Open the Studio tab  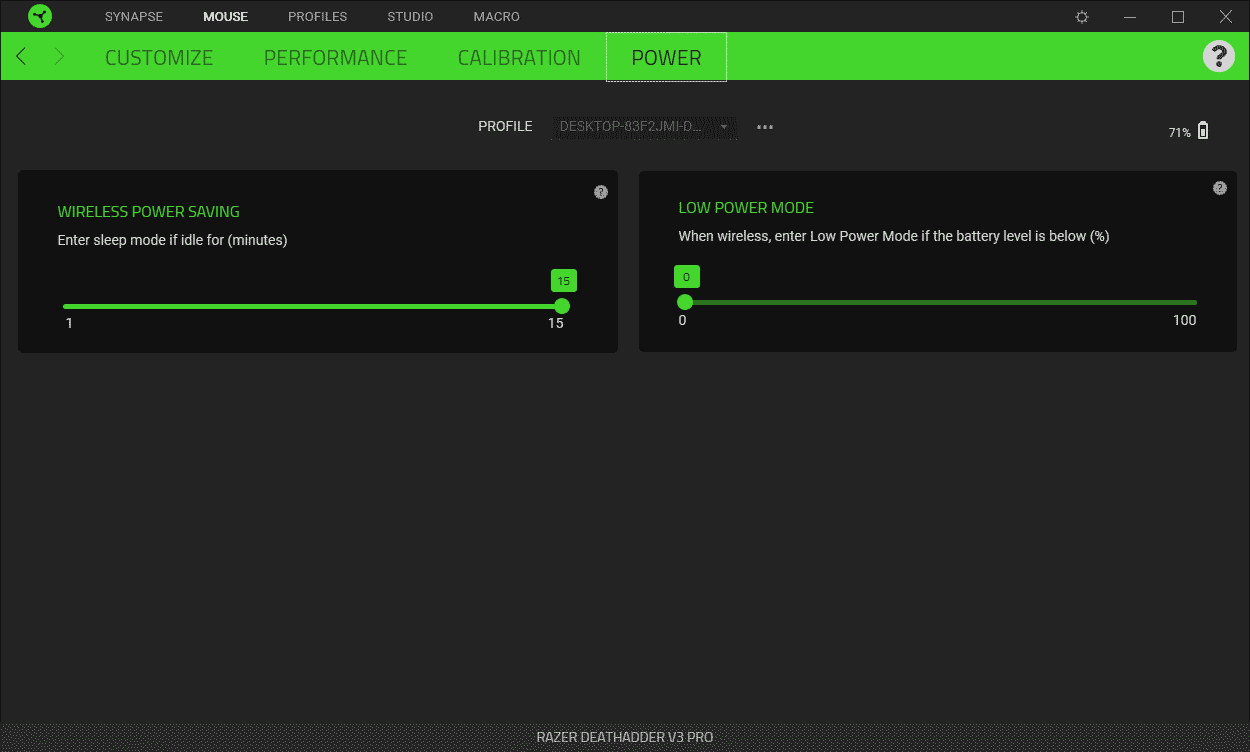410,17
